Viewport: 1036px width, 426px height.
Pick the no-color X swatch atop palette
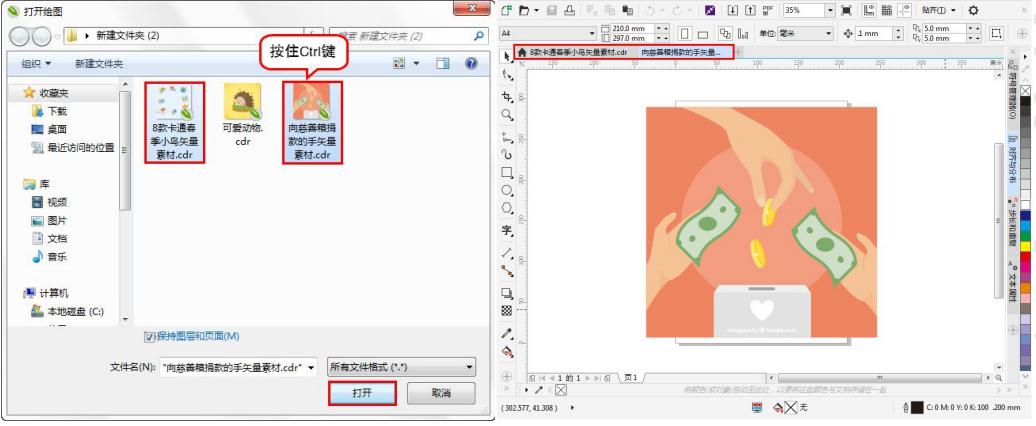point(1025,90)
